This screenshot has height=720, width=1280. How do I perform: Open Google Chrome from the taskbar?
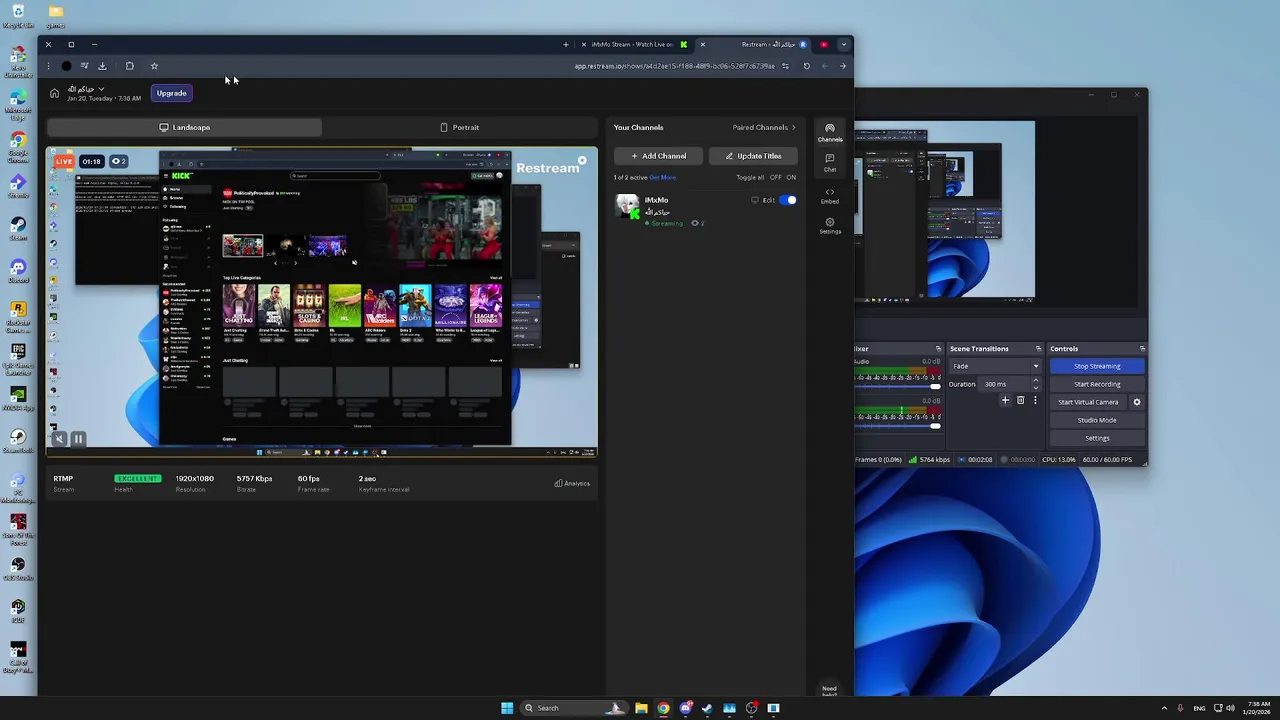pos(663,708)
